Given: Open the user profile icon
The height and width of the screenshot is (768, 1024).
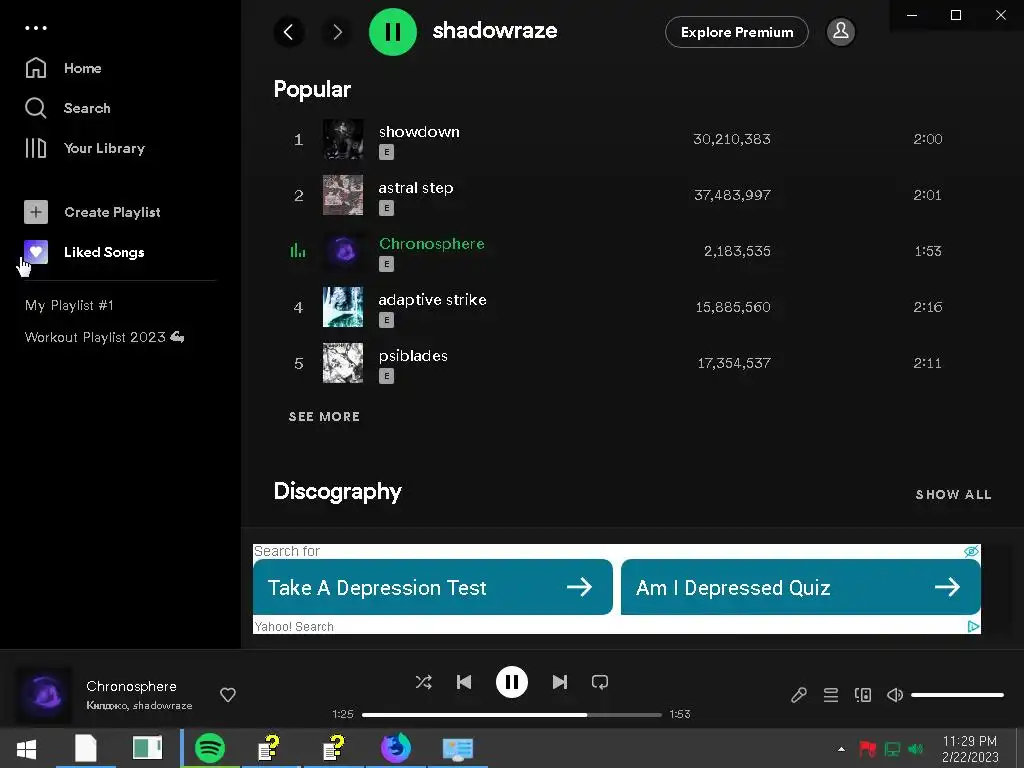Looking at the screenshot, I should (x=840, y=31).
